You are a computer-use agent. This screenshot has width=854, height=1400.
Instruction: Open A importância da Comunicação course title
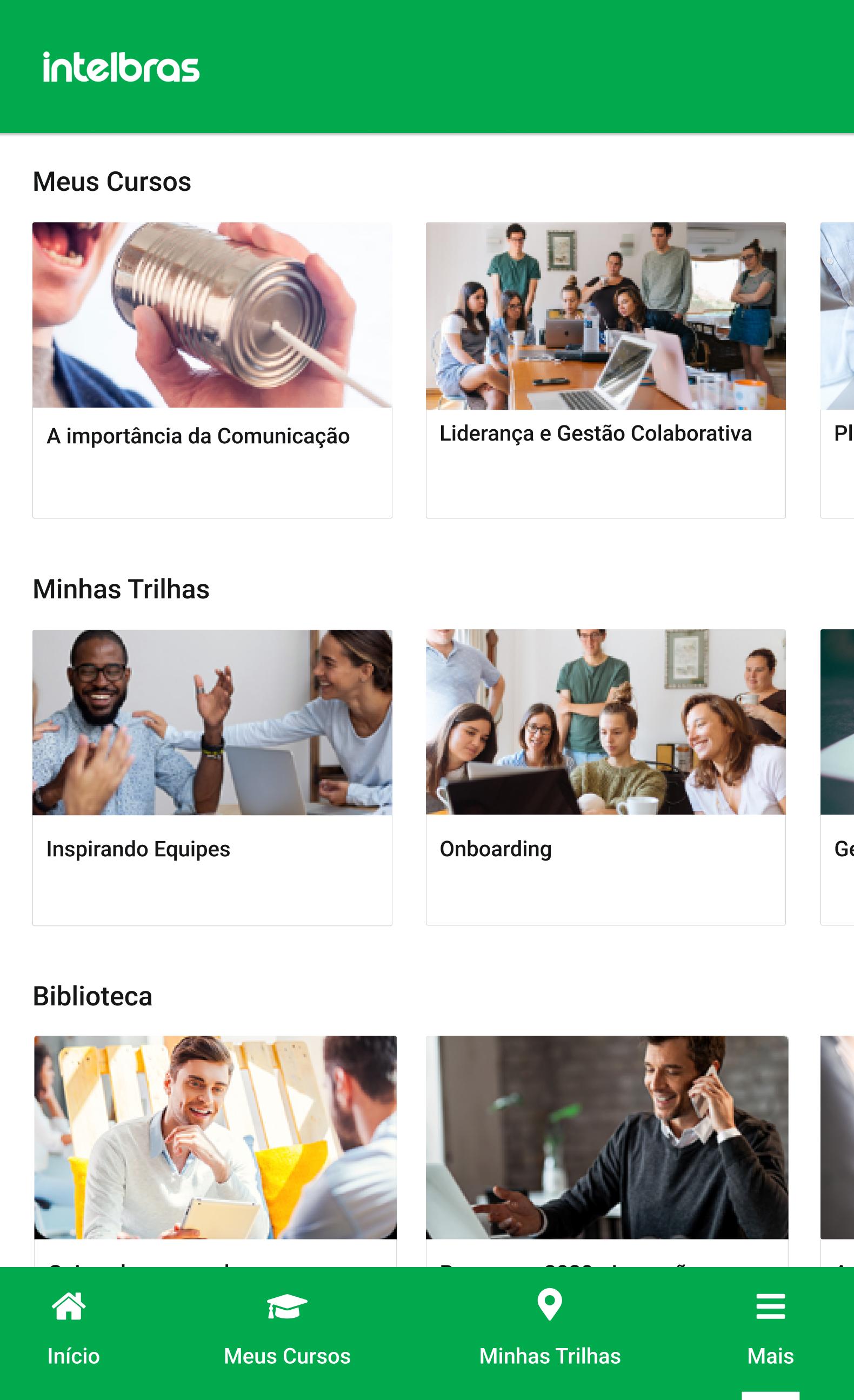tap(198, 436)
